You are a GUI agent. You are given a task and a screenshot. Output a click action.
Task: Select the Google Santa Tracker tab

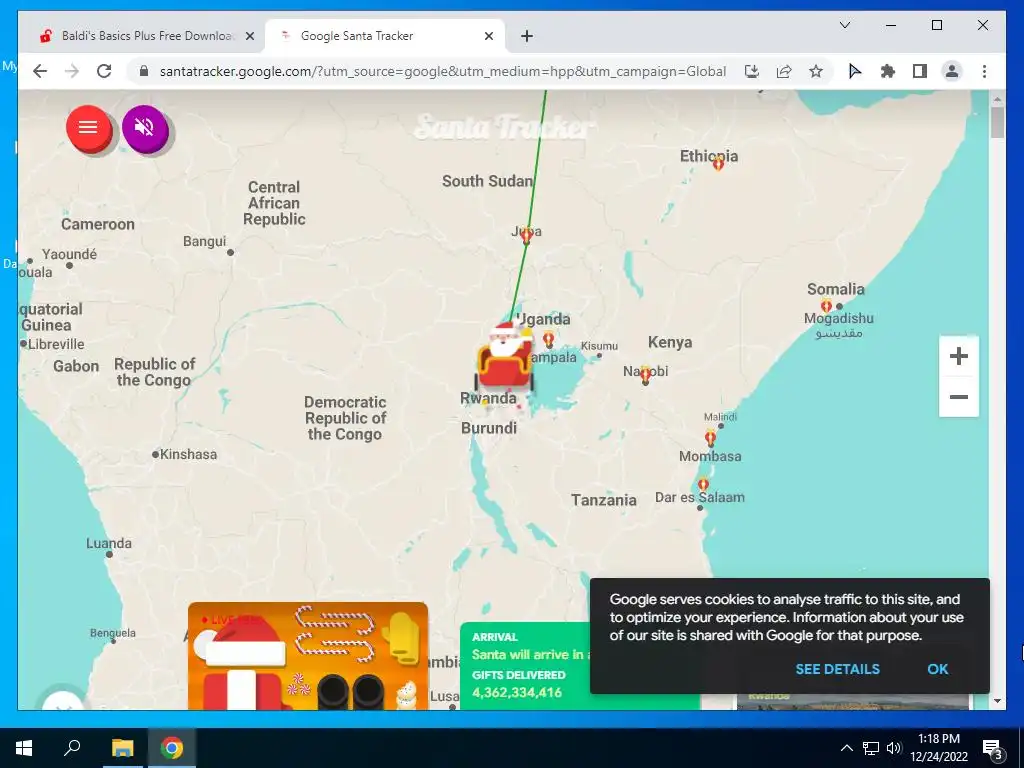click(384, 36)
